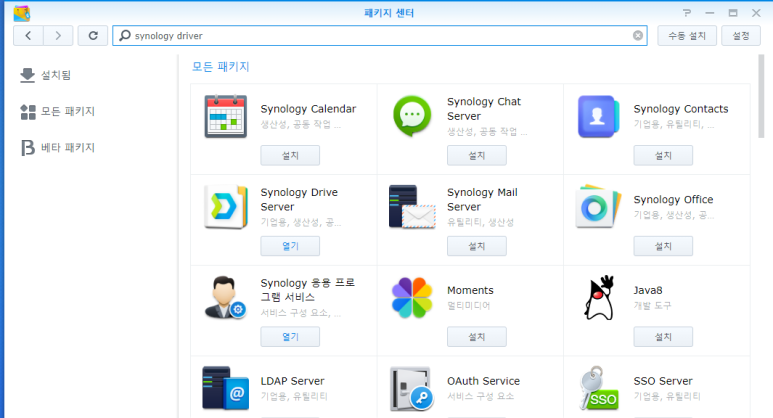Click the Java8 title text

(648, 290)
